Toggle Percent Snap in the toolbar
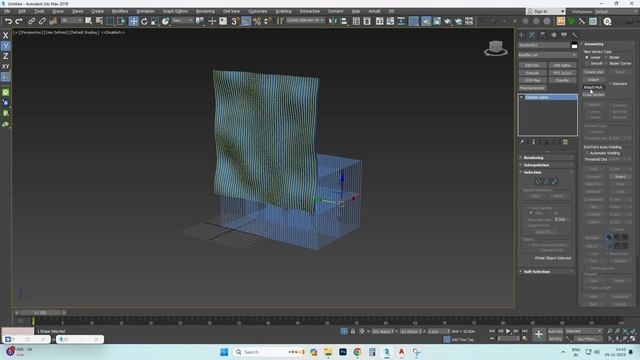 257,21
